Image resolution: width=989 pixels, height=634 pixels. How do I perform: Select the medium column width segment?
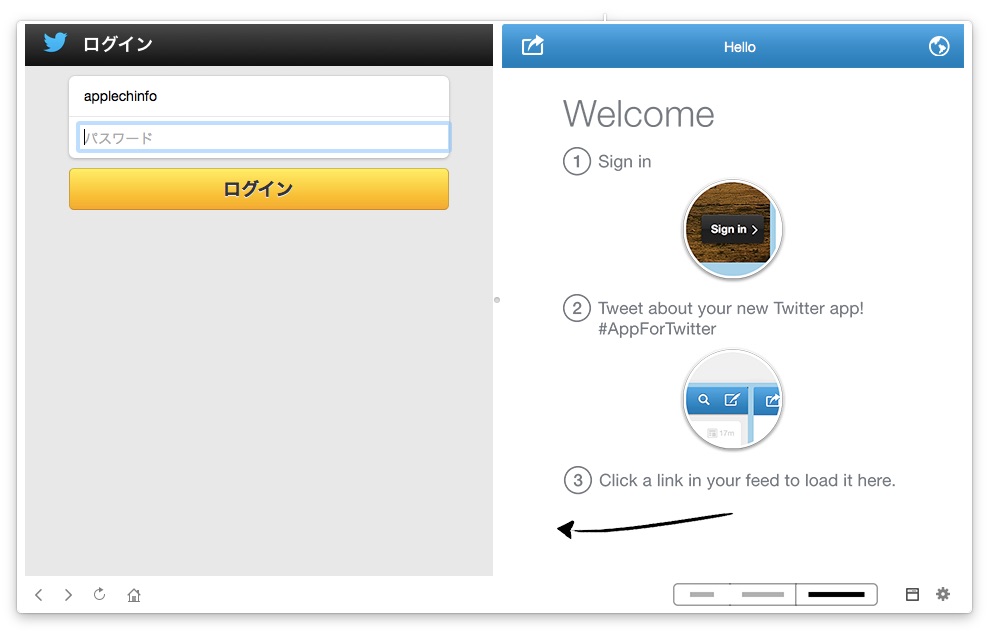tap(763, 594)
